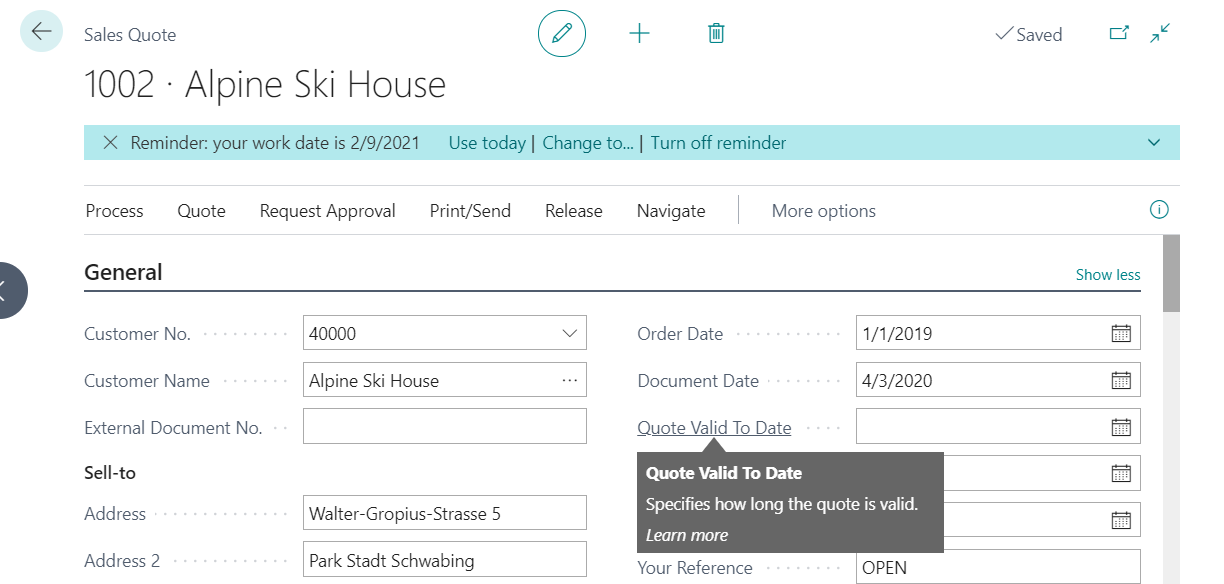Collapse the page with the shrink arrows icon

1159,33
